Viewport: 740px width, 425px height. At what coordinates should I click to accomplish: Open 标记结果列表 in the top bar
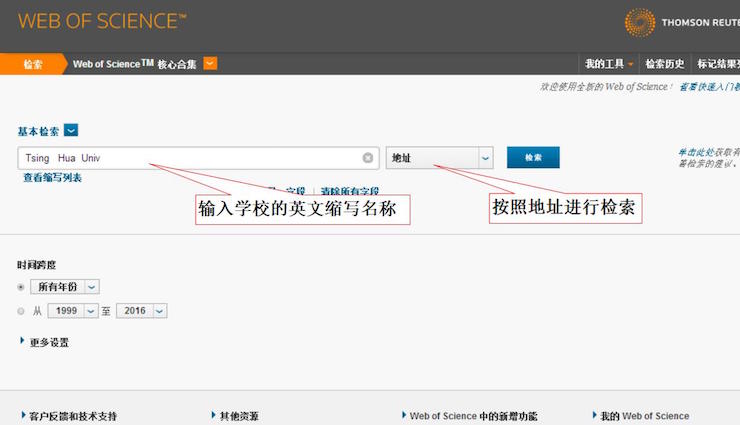(718, 64)
